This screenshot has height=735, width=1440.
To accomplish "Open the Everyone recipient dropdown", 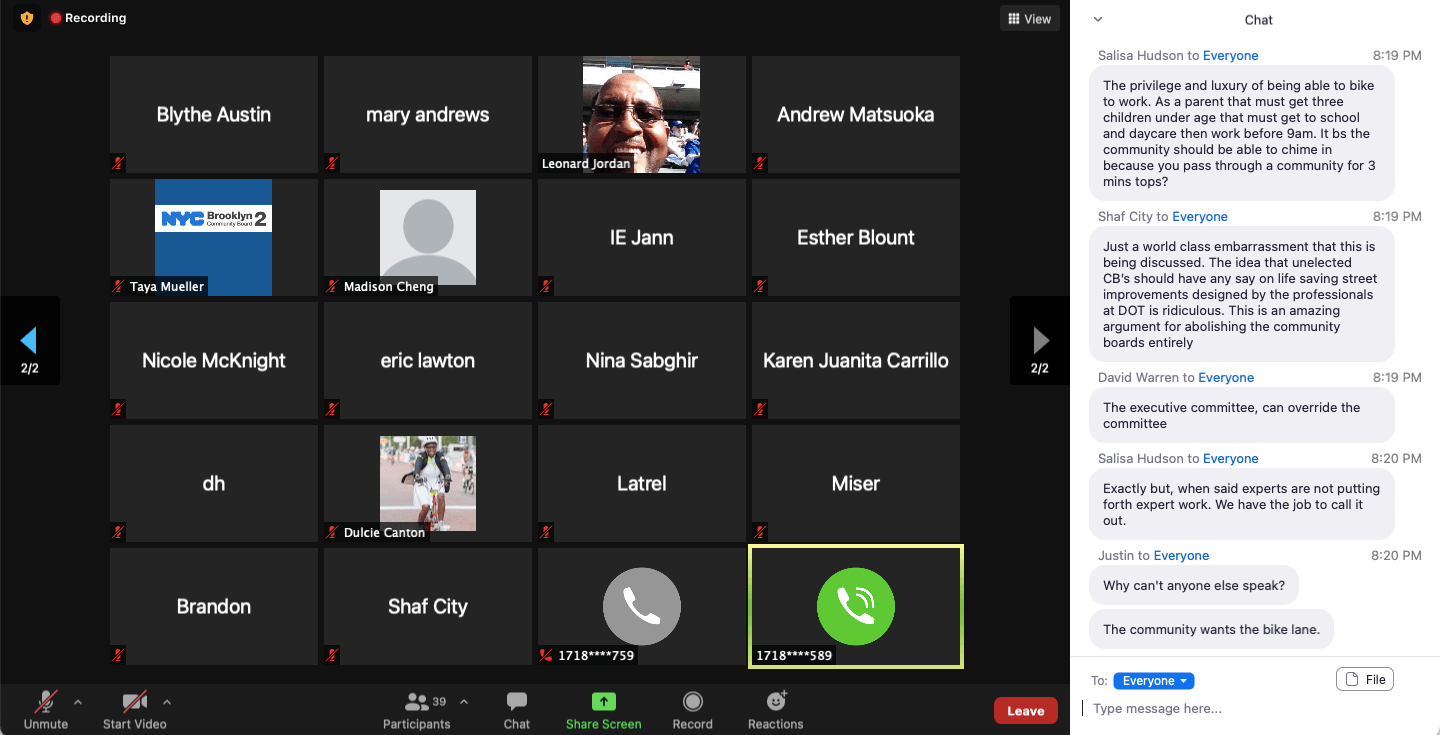I will [x=1153, y=681].
